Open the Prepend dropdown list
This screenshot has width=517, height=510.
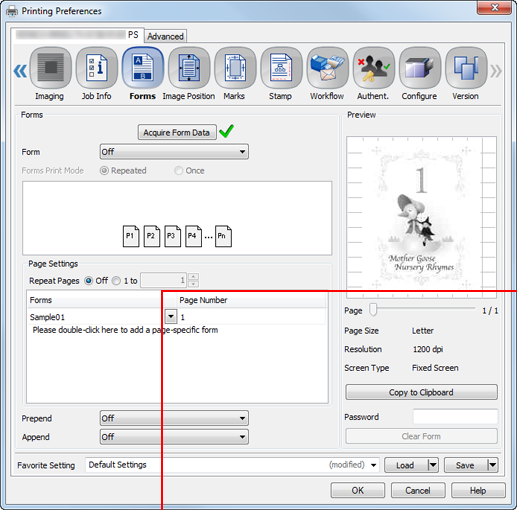[x=174, y=418]
